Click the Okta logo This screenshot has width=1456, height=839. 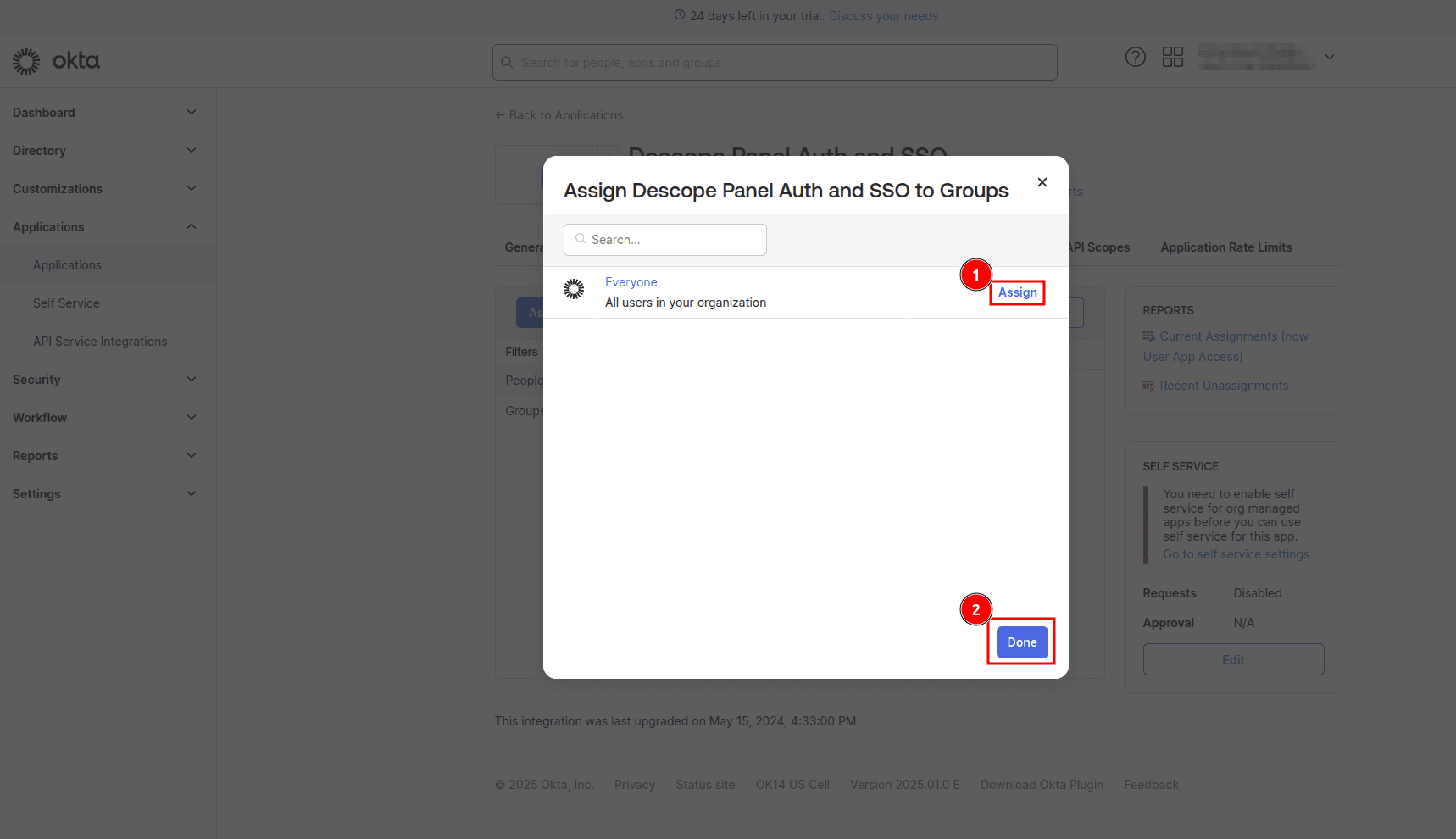click(x=56, y=61)
